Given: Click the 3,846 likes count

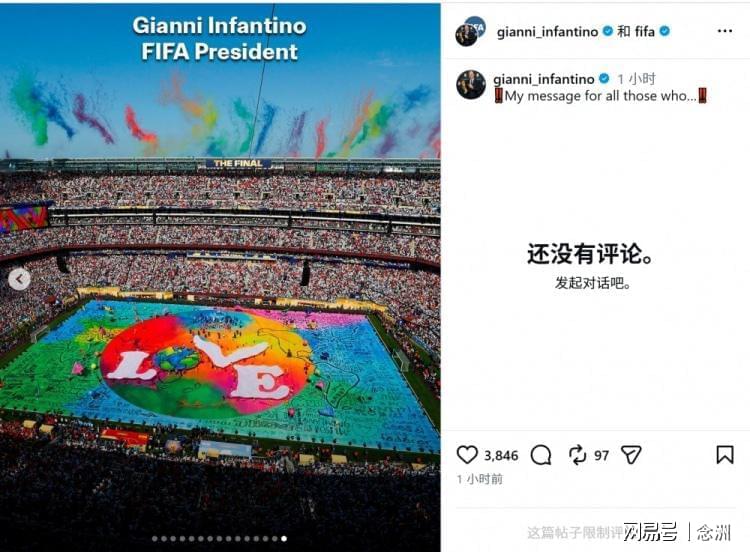Looking at the screenshot, I should coord(501,455).
